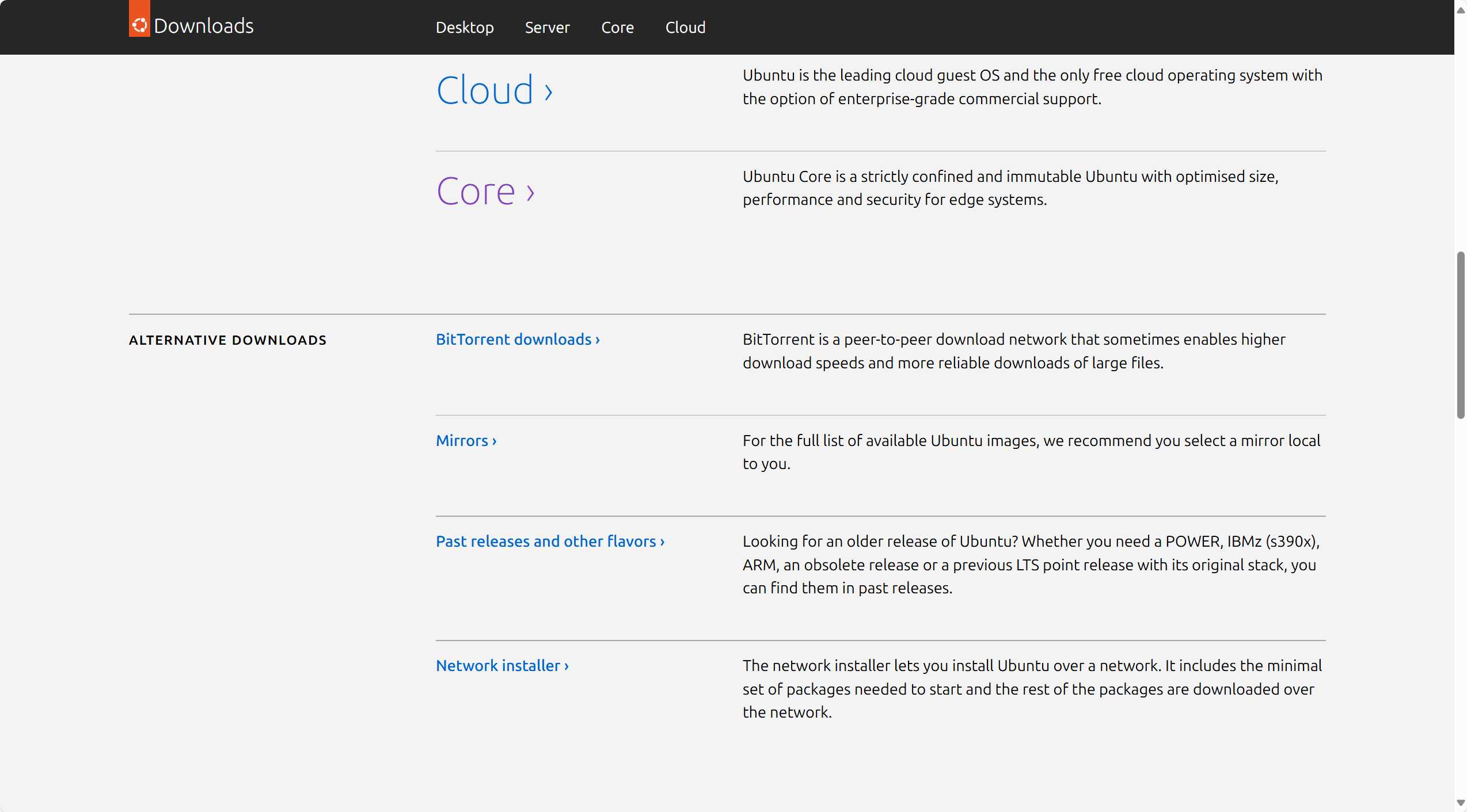Click the chevron after BitTorrent downloads
The width and height of the screenshot is (1467, 812).
click(596, 340)
